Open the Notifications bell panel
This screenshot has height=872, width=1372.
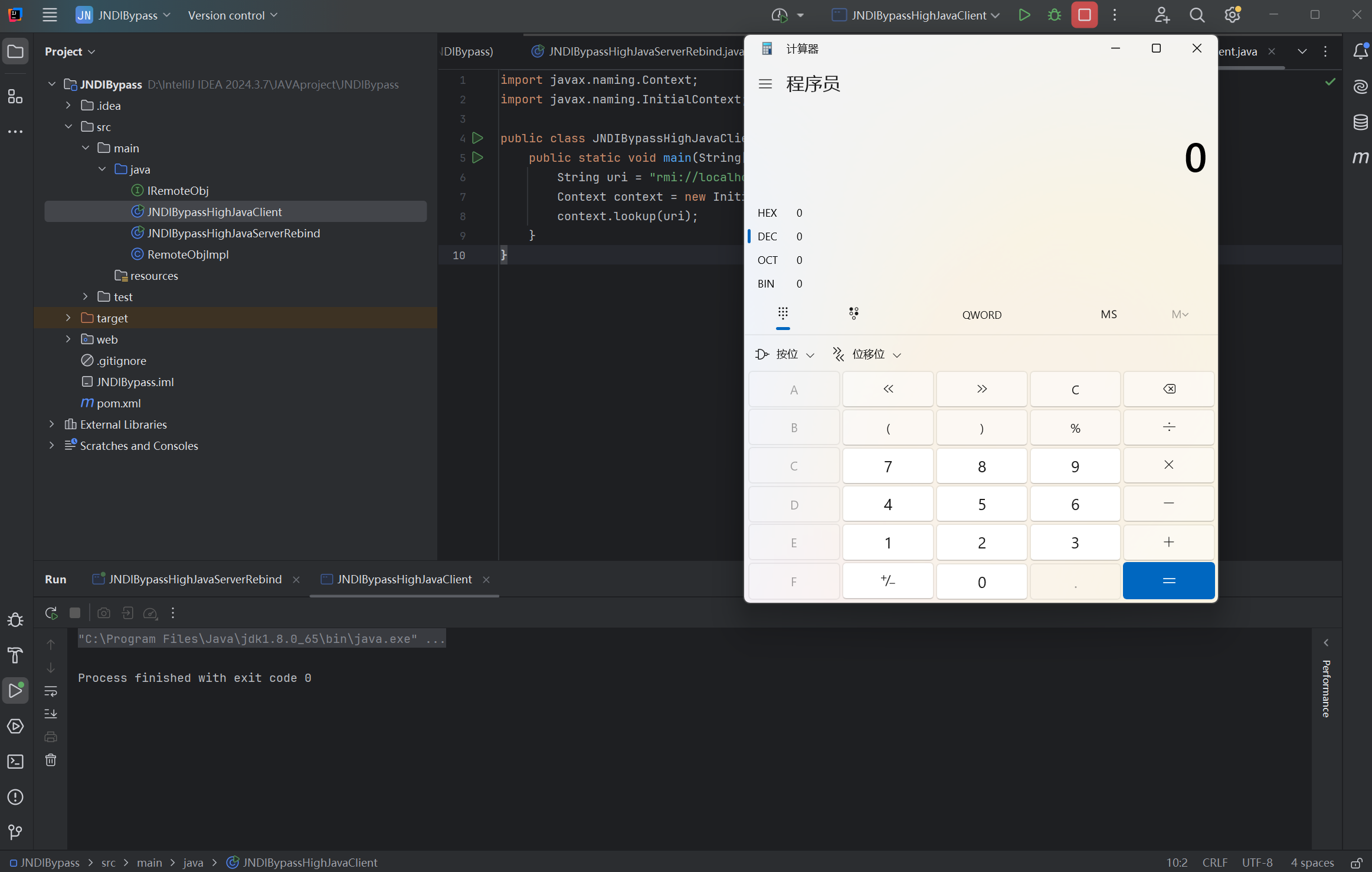point(1360,52)
